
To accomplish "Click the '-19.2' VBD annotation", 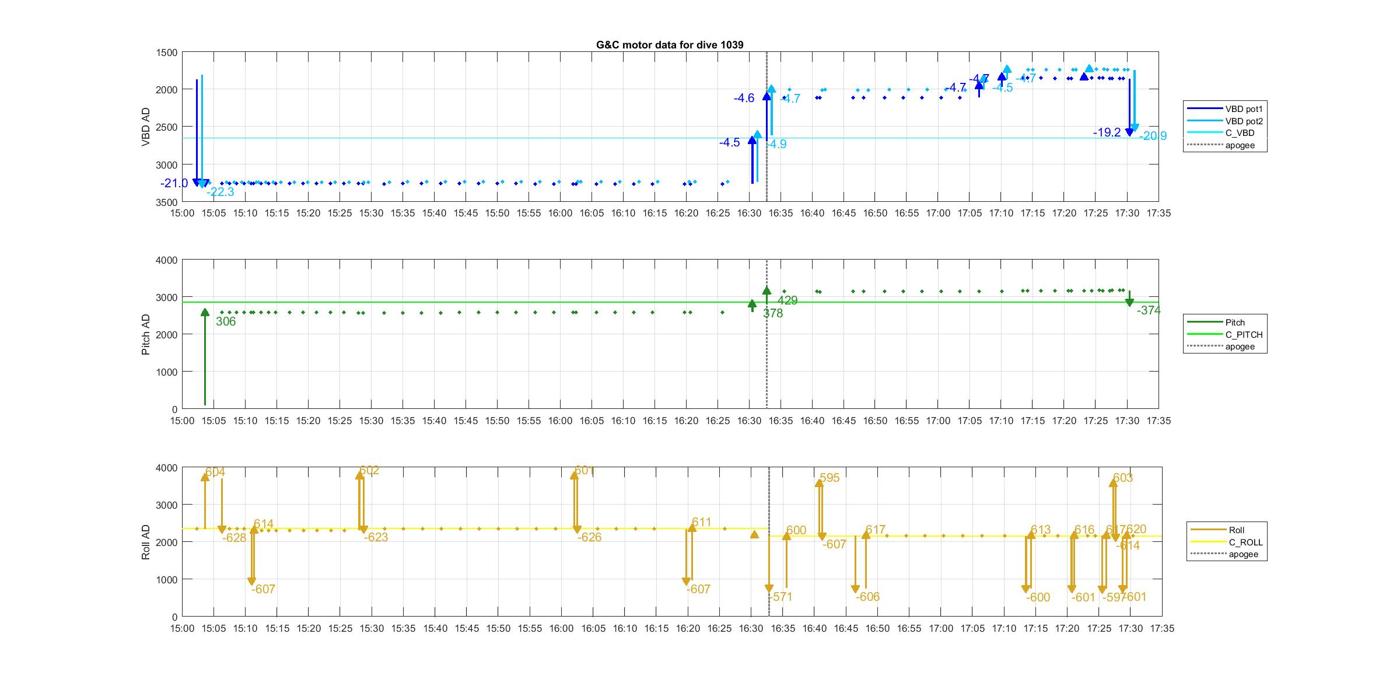I will click(1107, 132).
